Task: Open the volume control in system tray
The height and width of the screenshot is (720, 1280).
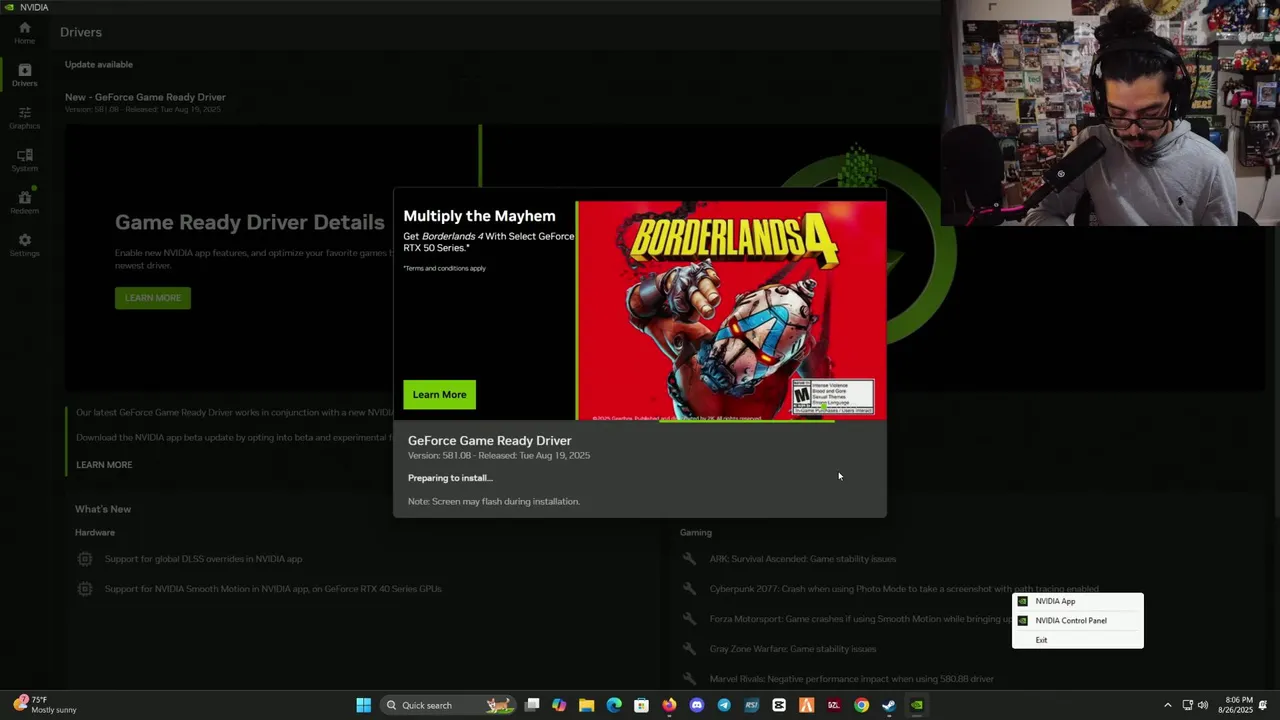Action: point(1203,705)
